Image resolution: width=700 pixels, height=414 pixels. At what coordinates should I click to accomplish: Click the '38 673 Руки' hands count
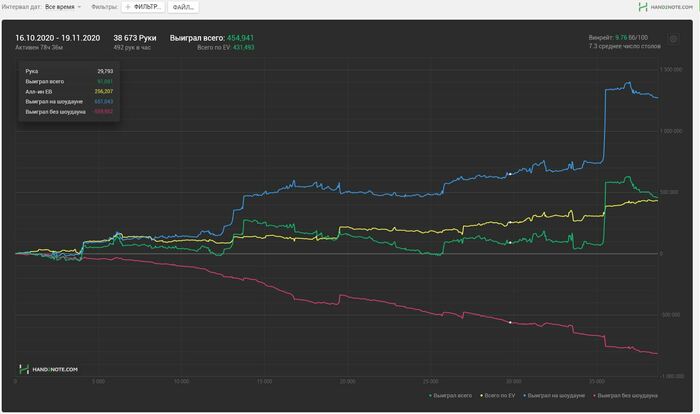135,38
